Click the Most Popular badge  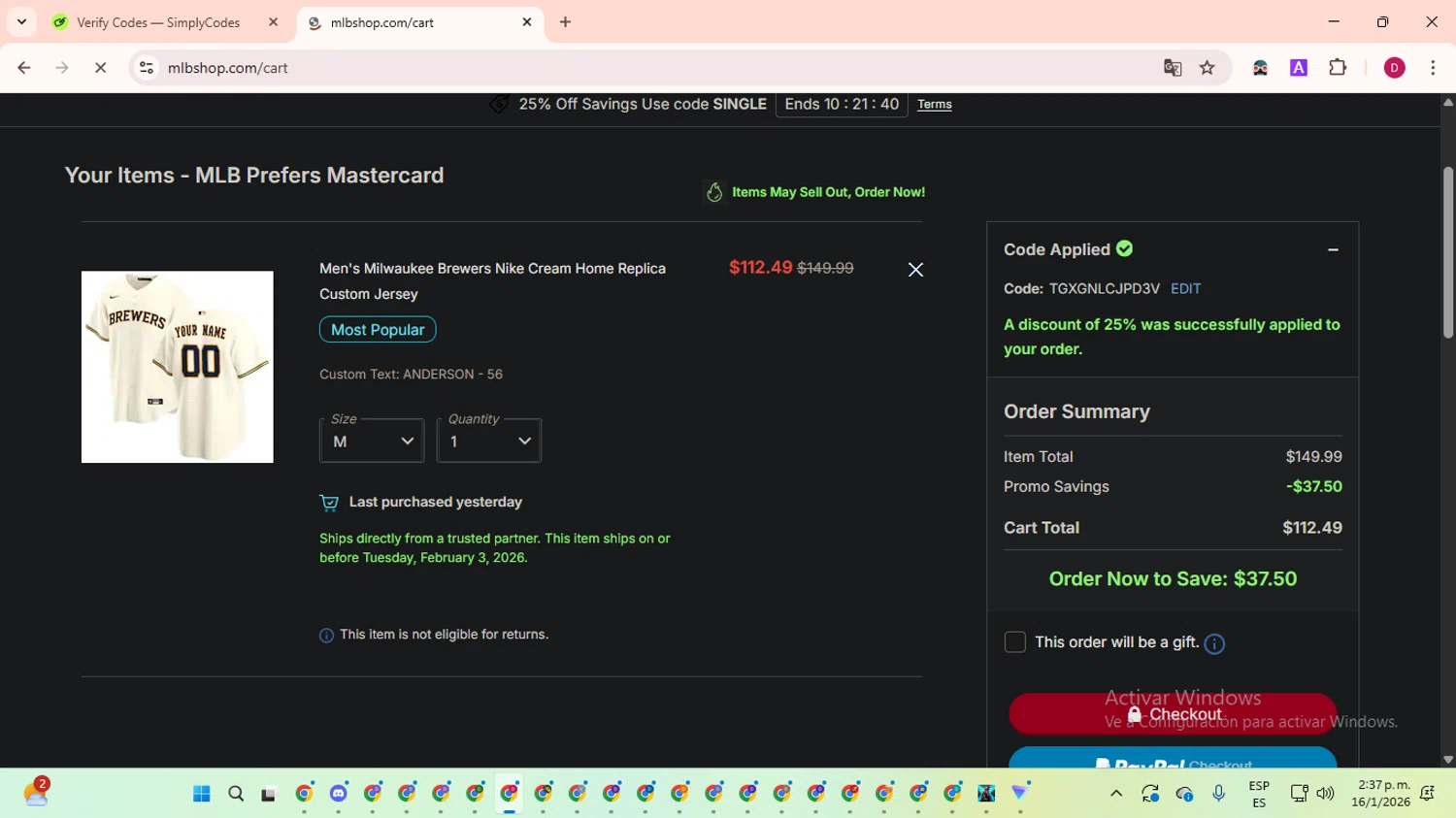click(378, 330)
